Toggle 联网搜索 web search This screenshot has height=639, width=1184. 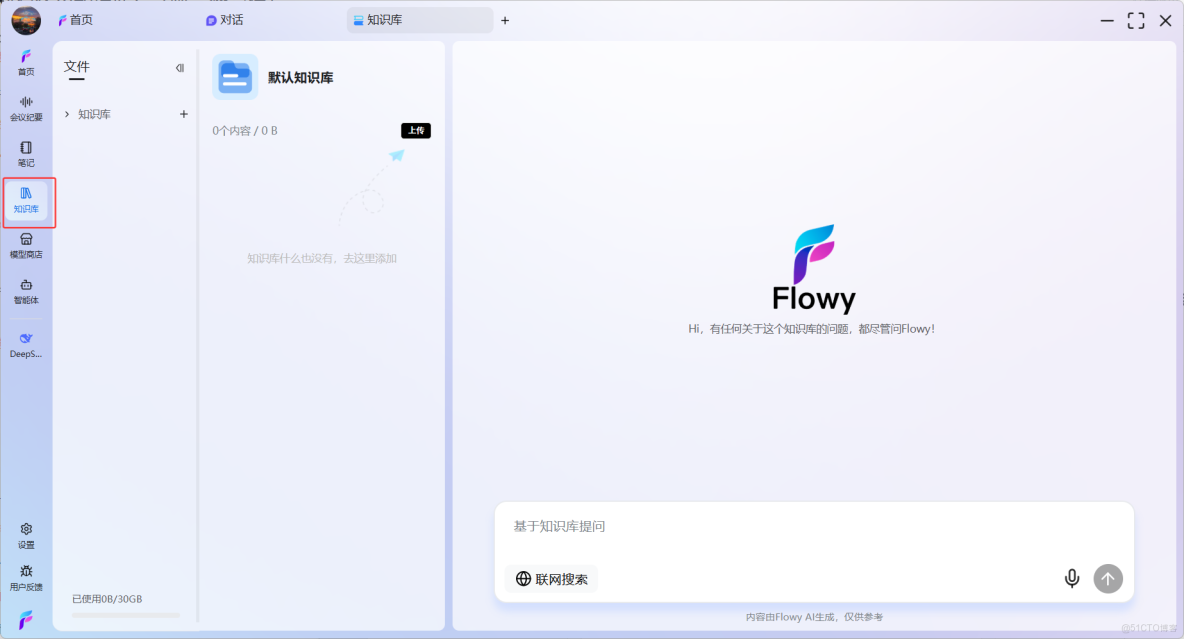[550, 578]
